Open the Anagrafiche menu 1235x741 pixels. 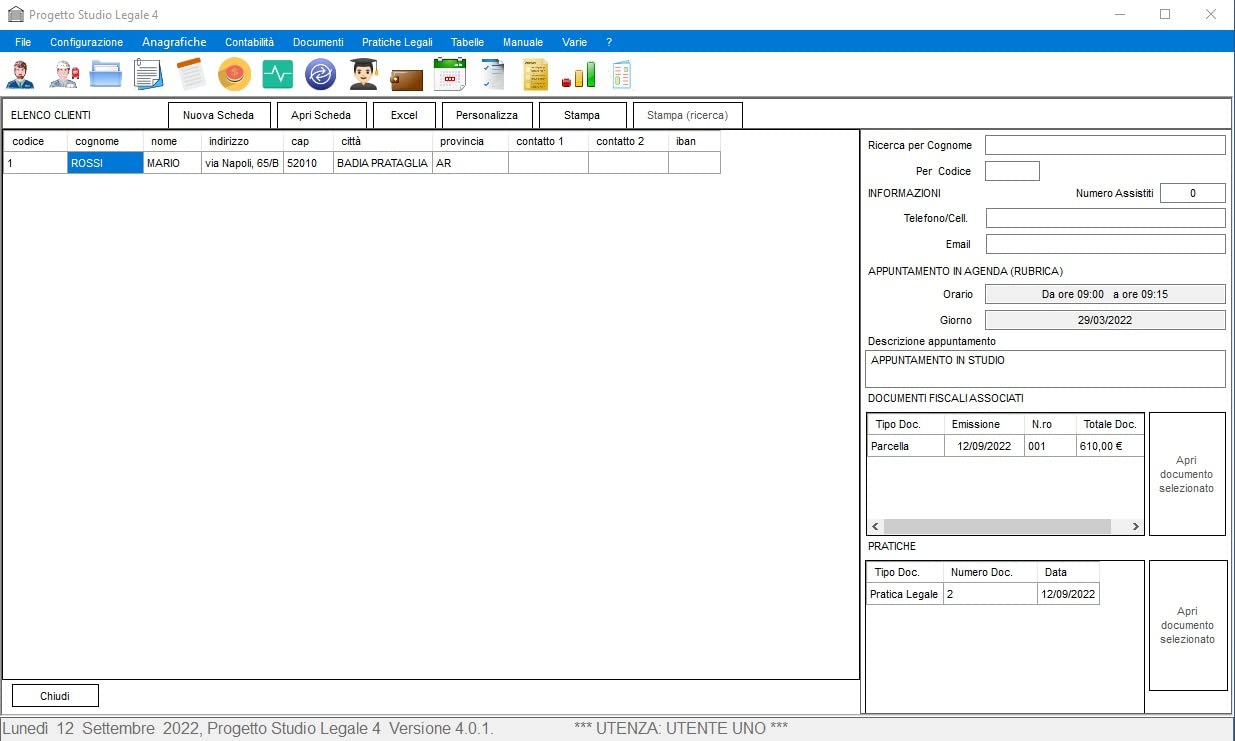[x=174, y=42]
